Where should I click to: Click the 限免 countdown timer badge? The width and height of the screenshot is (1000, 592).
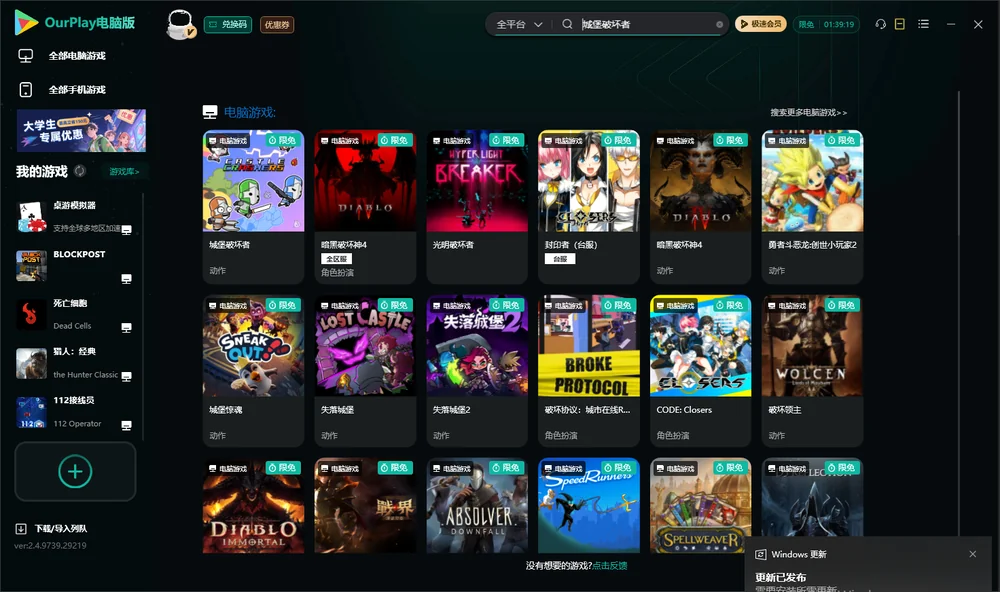click(x=826, y=24)
